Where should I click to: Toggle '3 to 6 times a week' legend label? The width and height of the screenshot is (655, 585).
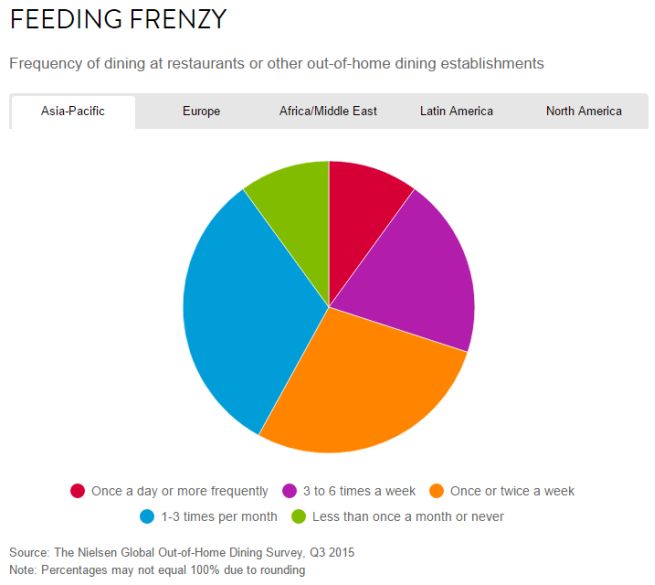(x=361, y=491)
